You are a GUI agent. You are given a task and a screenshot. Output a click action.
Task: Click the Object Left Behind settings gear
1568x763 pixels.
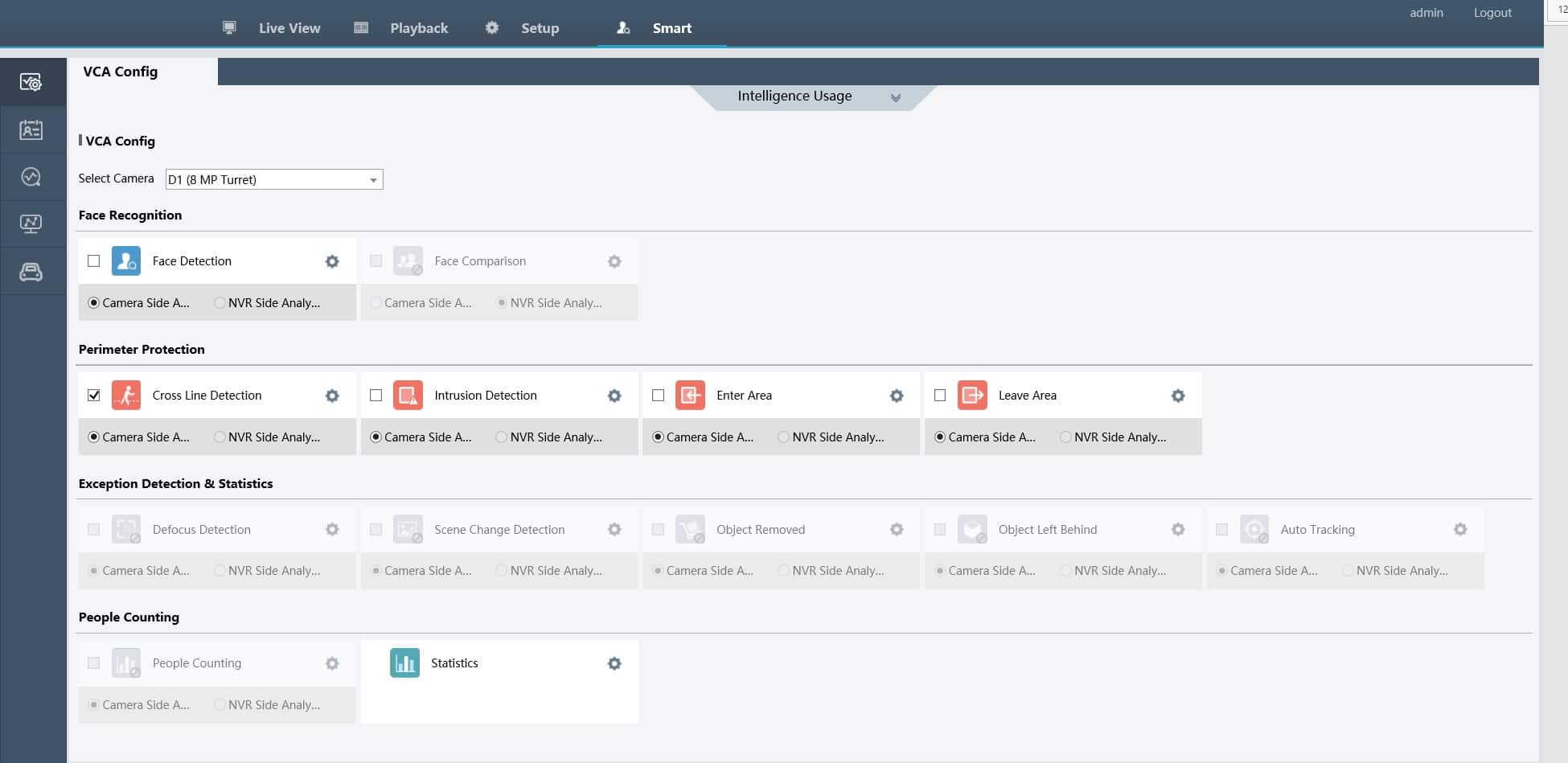1178,529
